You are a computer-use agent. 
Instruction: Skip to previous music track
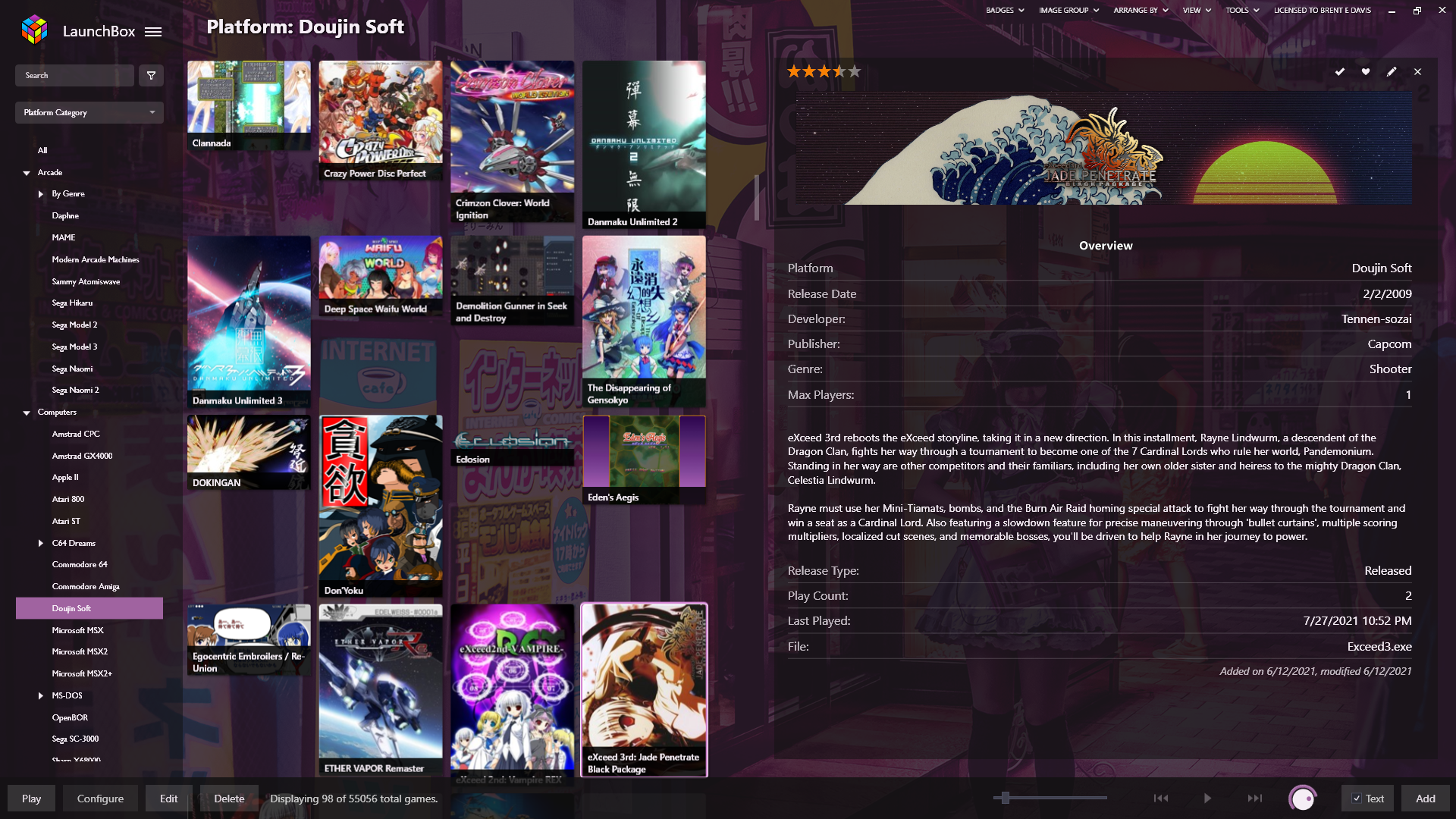(1160, 798)
